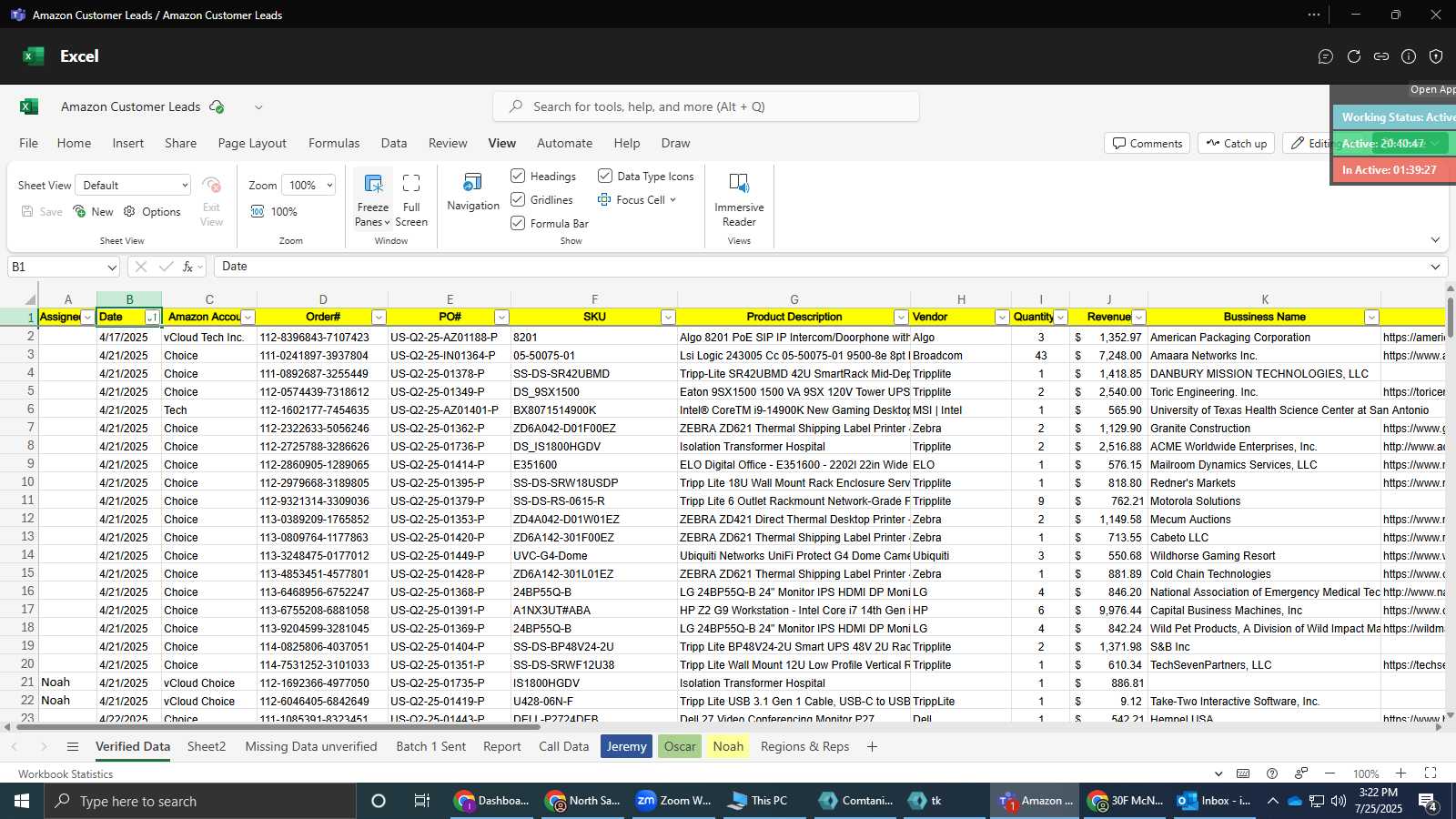Click the Catch up button

[1237, 143]
